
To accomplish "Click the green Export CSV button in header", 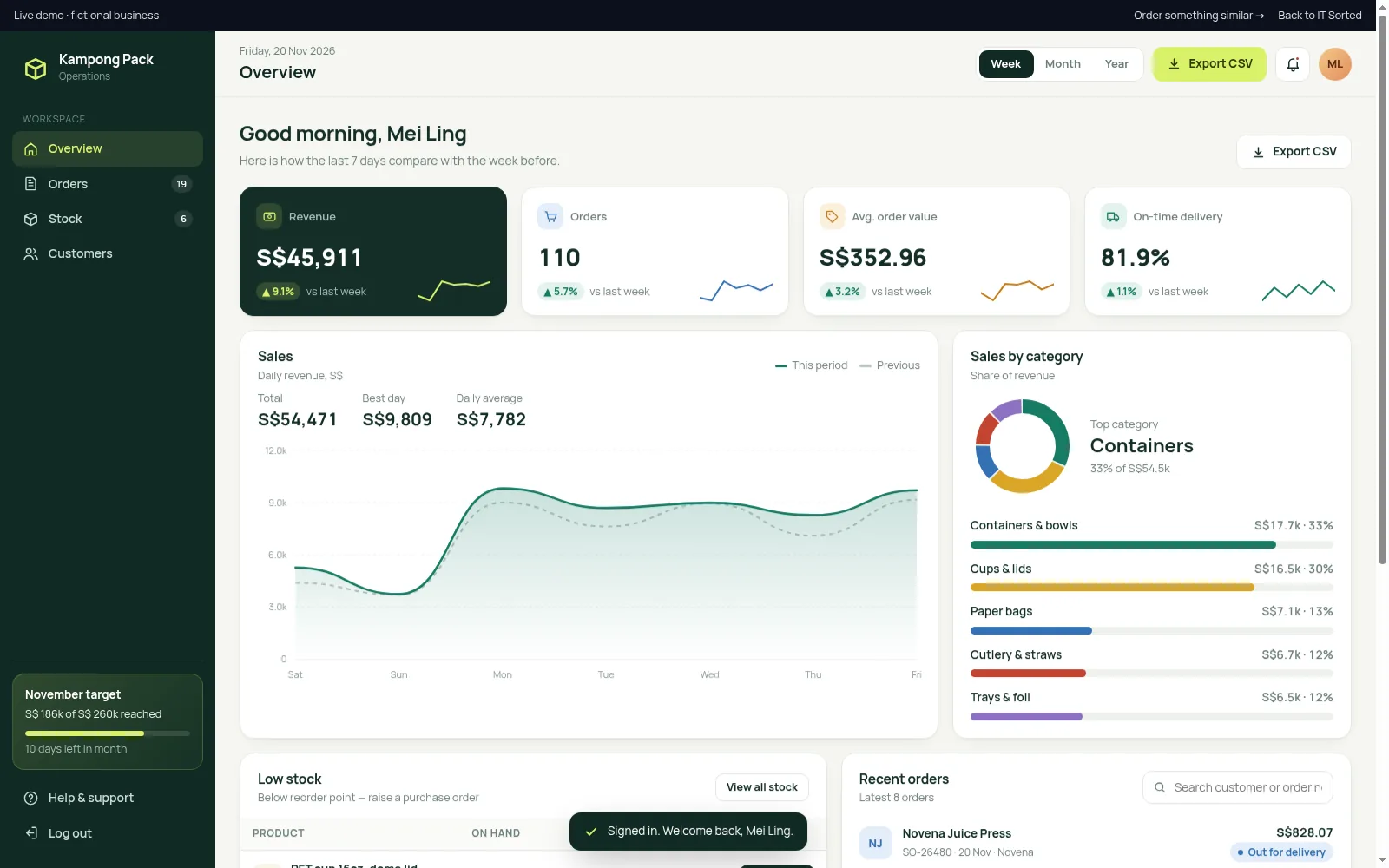I will point(1209,64).
